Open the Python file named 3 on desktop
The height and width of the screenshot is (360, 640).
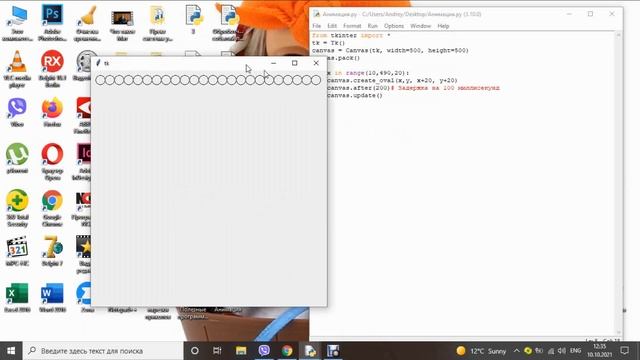pos(193,20)
